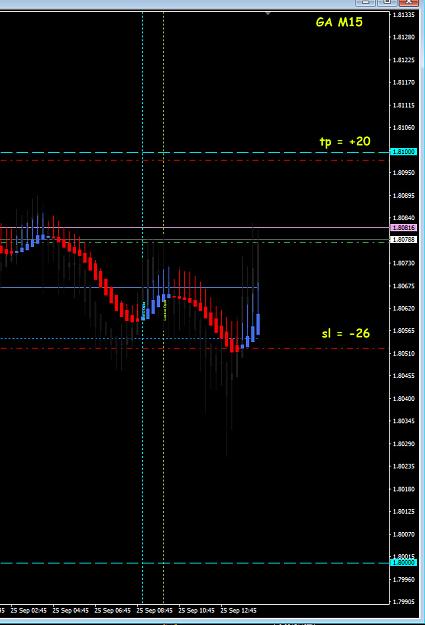Click the 1.80400 price scale value
The height and width of the screenshot is (625, 425).
[x=404, y=399]
